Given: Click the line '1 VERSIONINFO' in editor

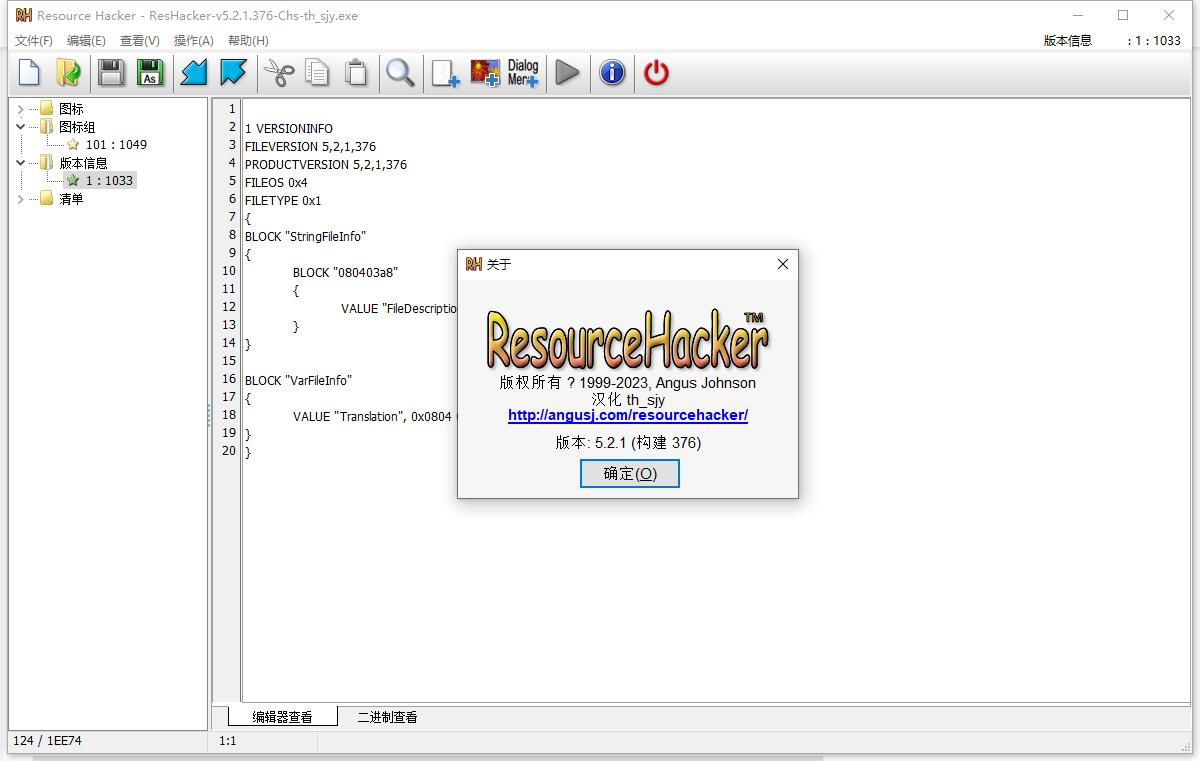Looking at the screenshot, I should pos(289,129).
